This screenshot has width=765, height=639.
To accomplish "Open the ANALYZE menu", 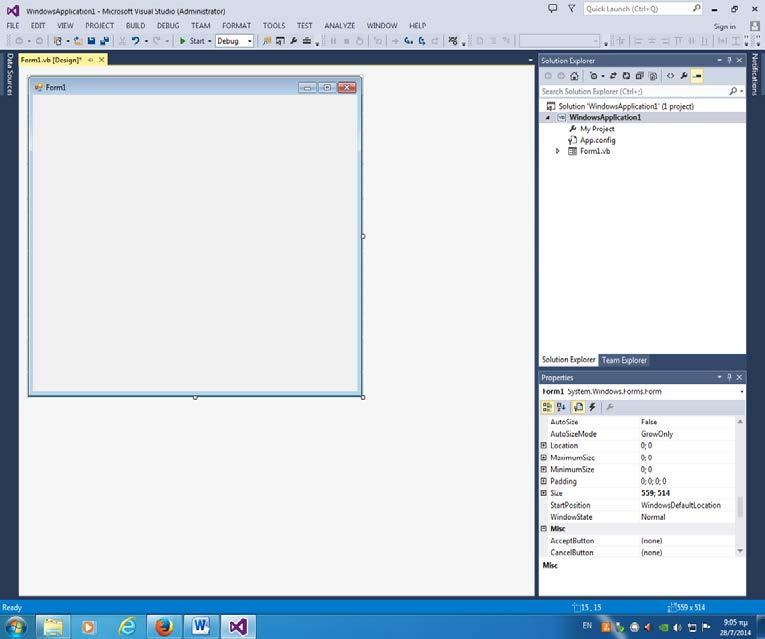I will [340, 25].
